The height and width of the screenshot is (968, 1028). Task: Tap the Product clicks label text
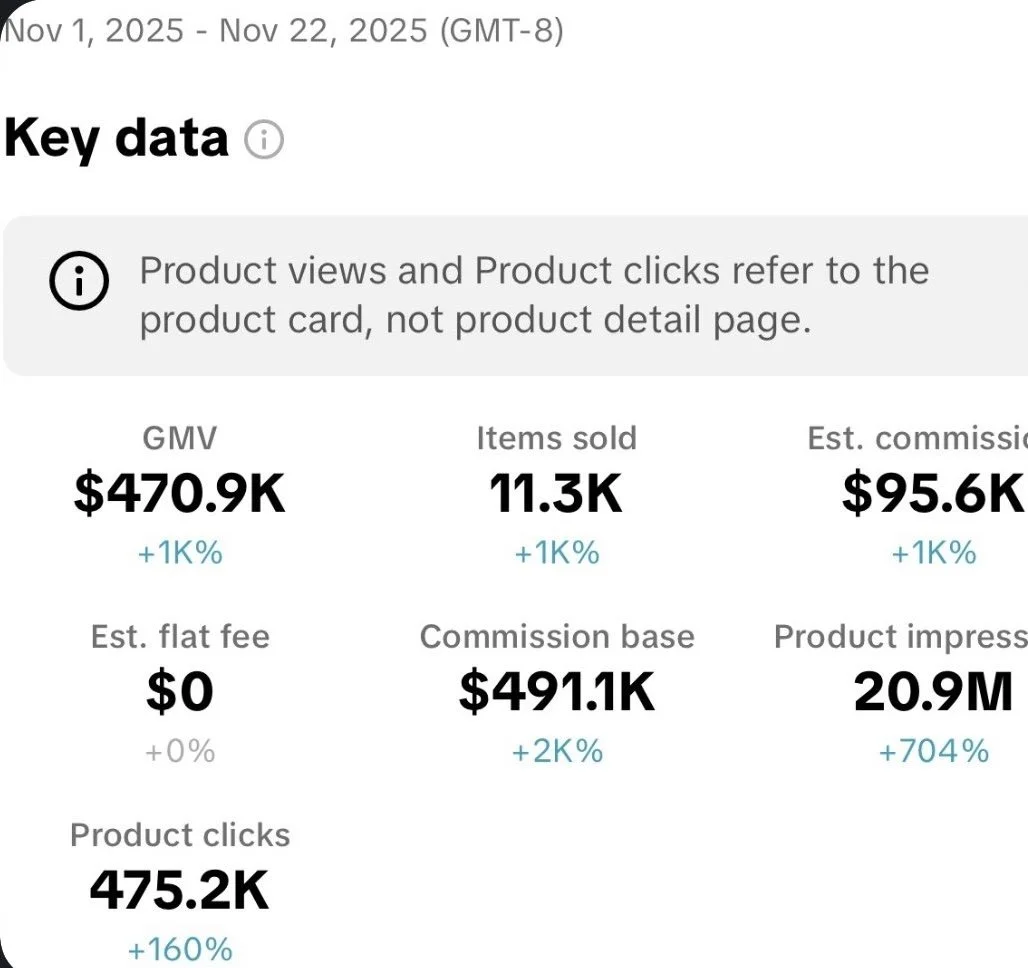(x=180, y=835)
